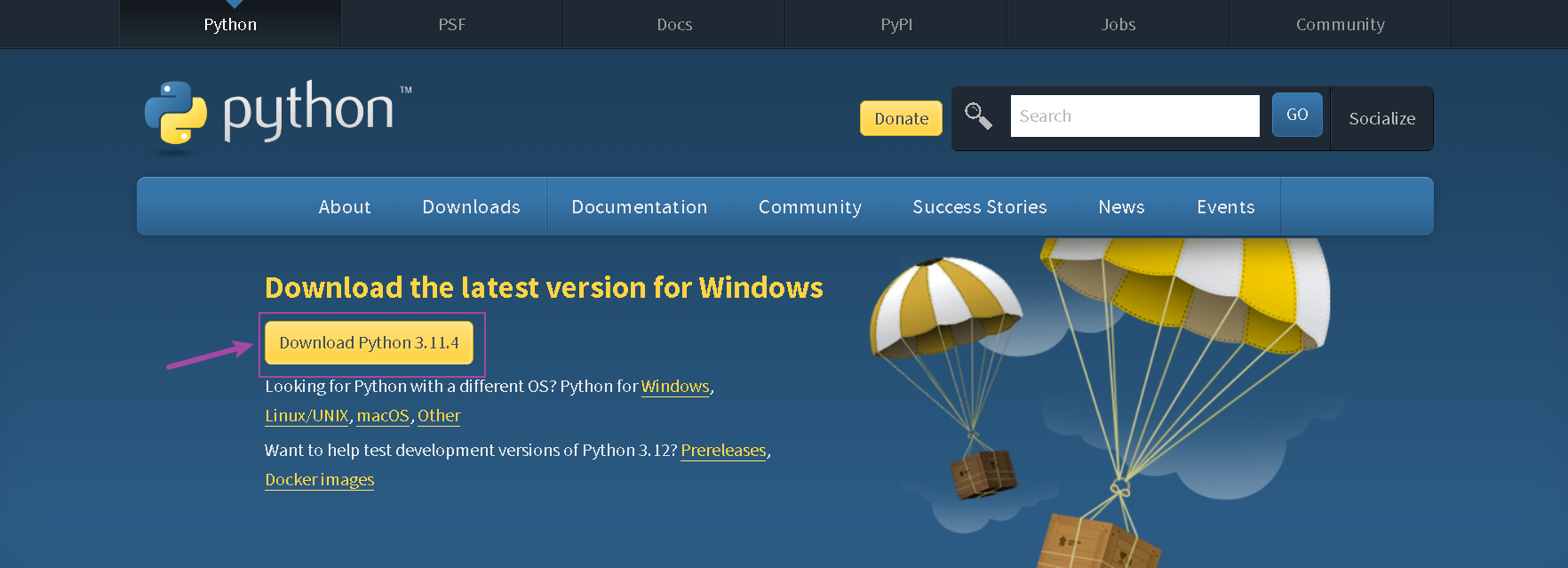Open the Events navigation menu

[x=1226, y=206]
